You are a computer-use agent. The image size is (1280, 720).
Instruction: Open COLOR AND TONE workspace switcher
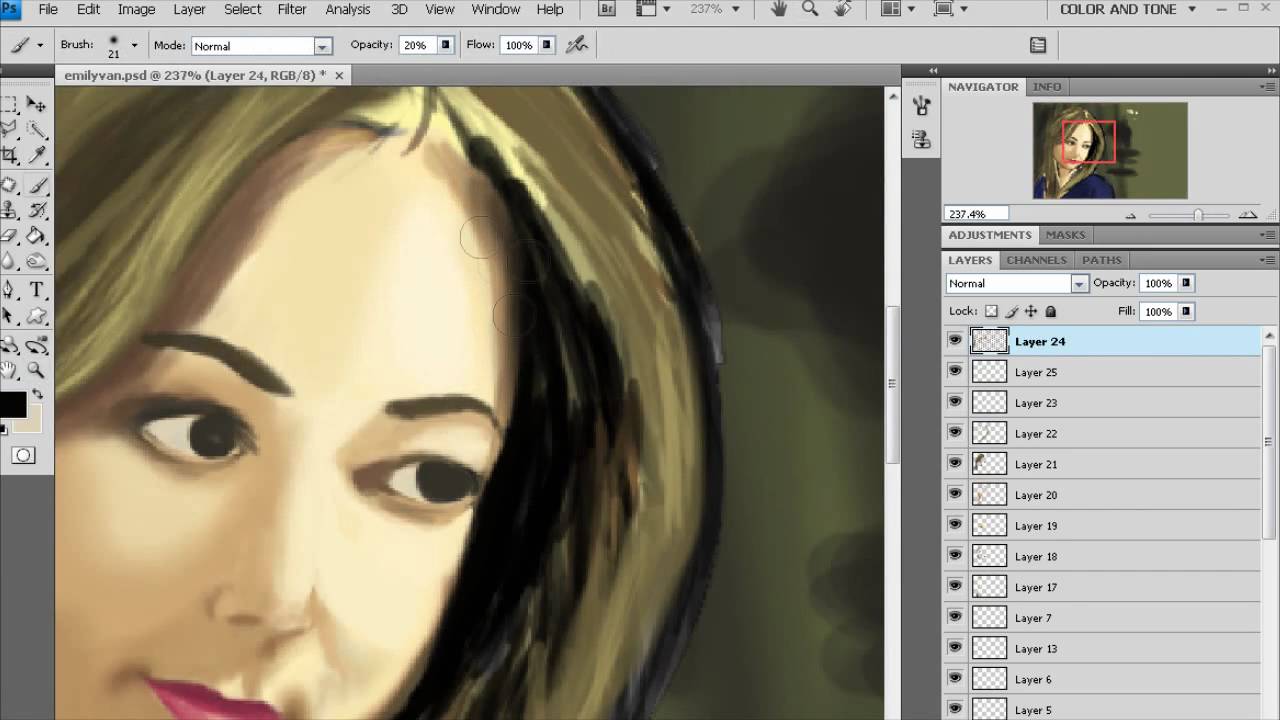[x=1129, y=9]
